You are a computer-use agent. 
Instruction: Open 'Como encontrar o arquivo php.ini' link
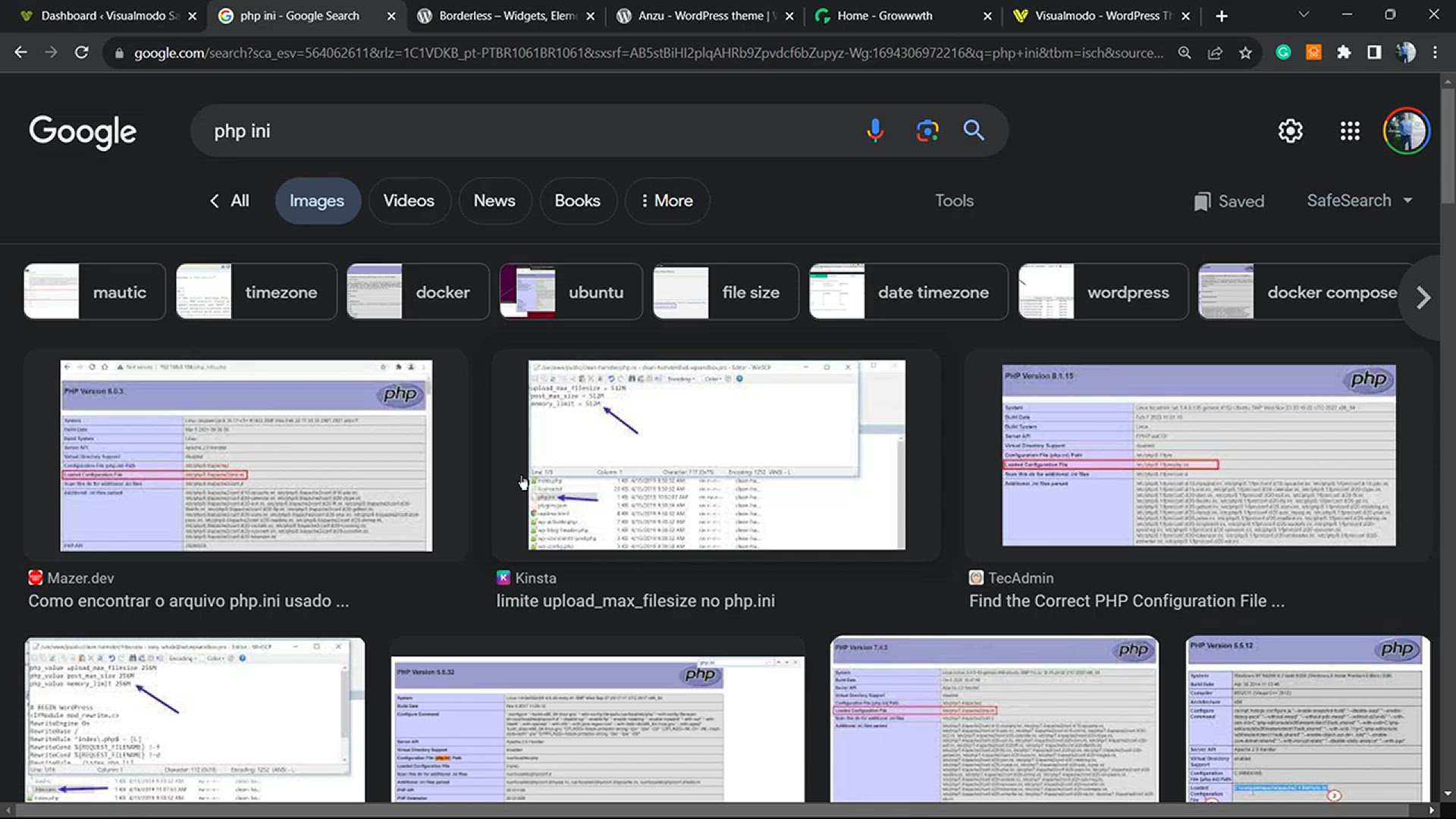(189, 601)
